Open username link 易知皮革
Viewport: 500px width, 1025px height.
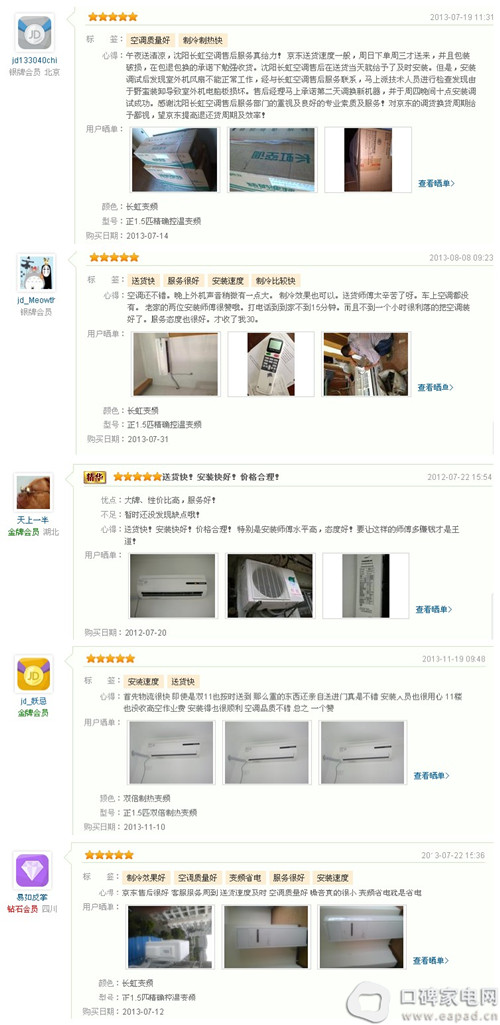coord(32,898)
